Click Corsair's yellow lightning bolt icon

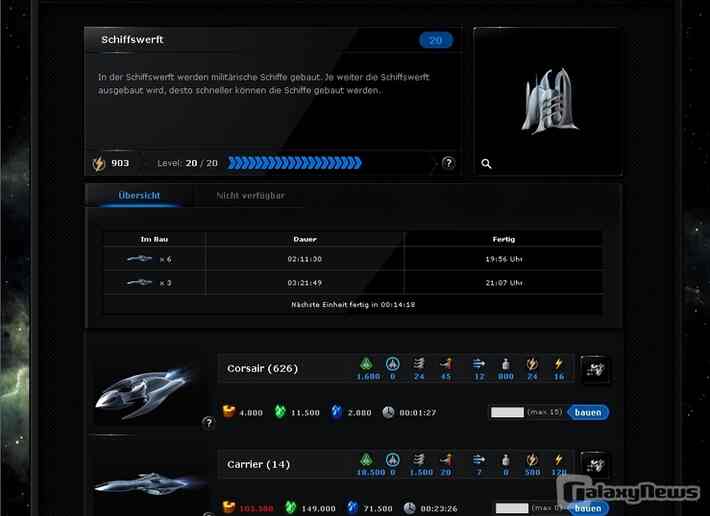[x=558, y=363]
